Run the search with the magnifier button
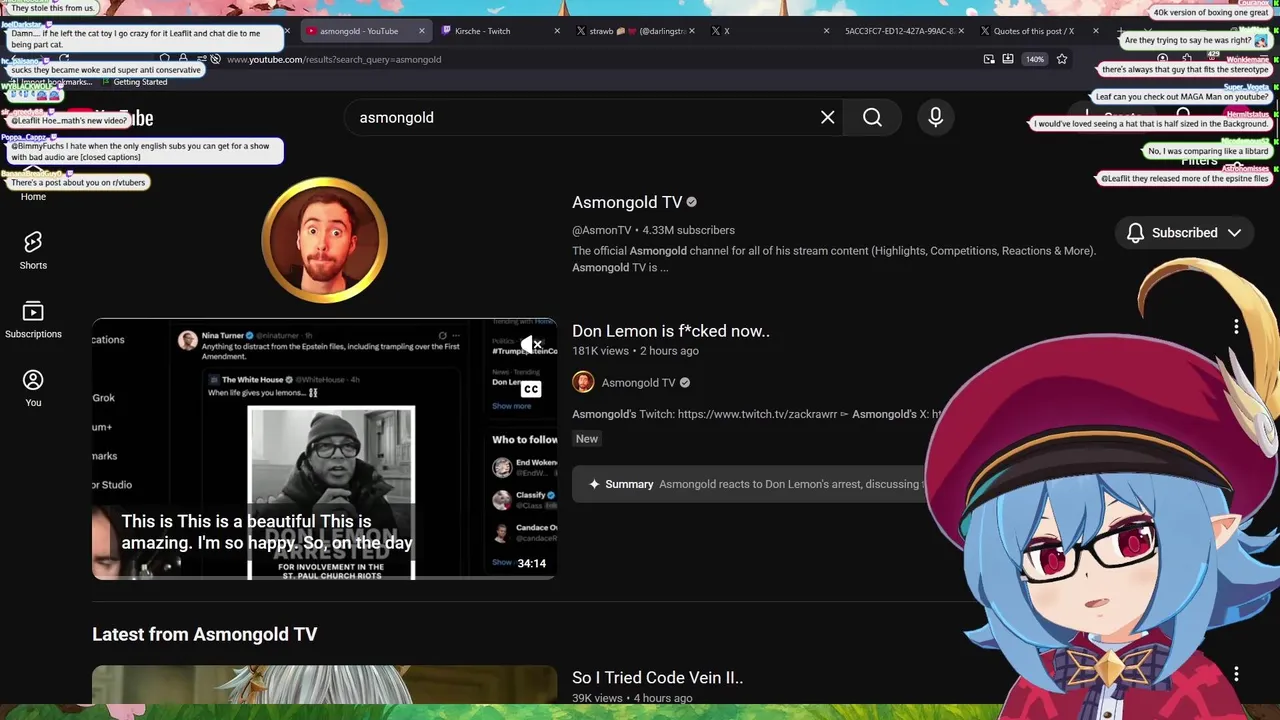This screenshot has height=720, width=1280. 872,117
